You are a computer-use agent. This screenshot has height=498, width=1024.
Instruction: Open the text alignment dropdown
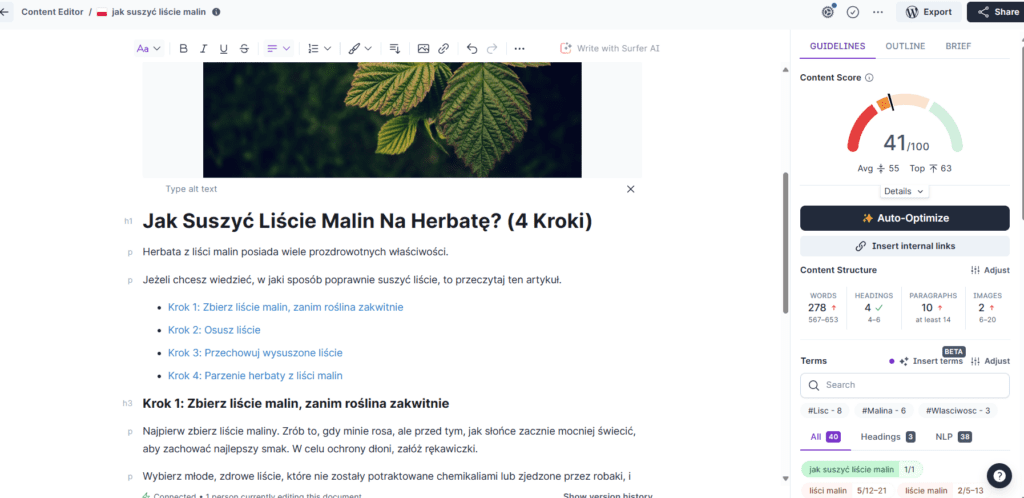point(278,48)
